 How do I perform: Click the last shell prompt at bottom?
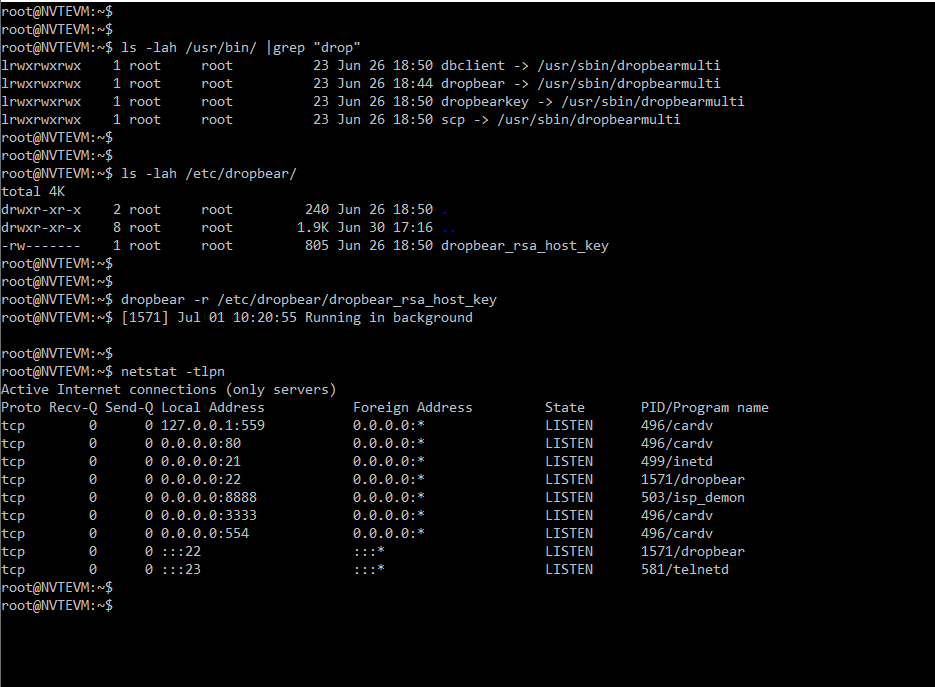tap(57, 605)
